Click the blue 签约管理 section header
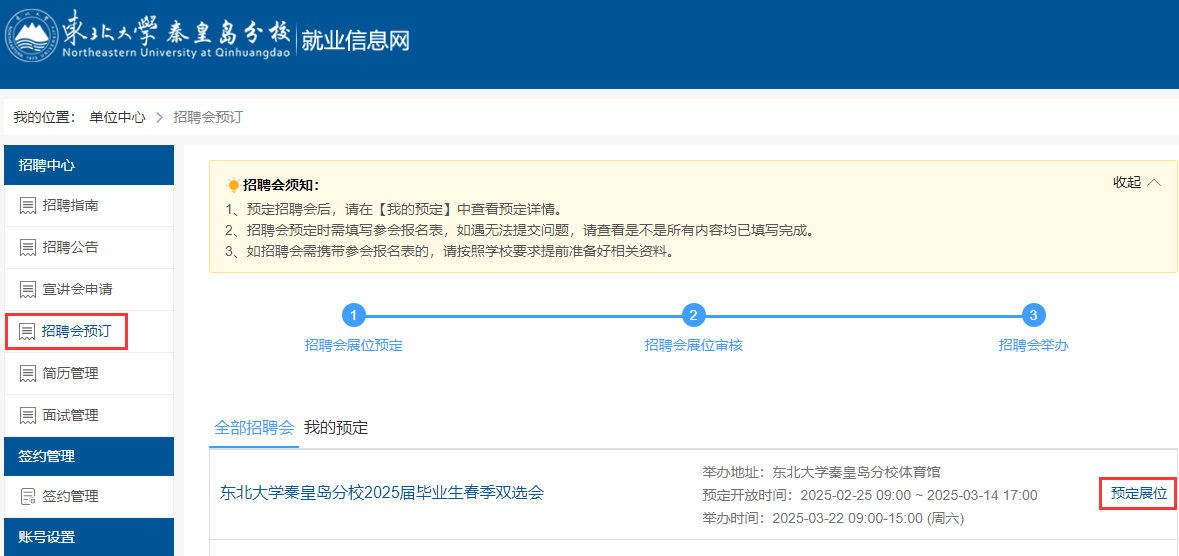Screen dimensions: 1179x556 [89, 456]
